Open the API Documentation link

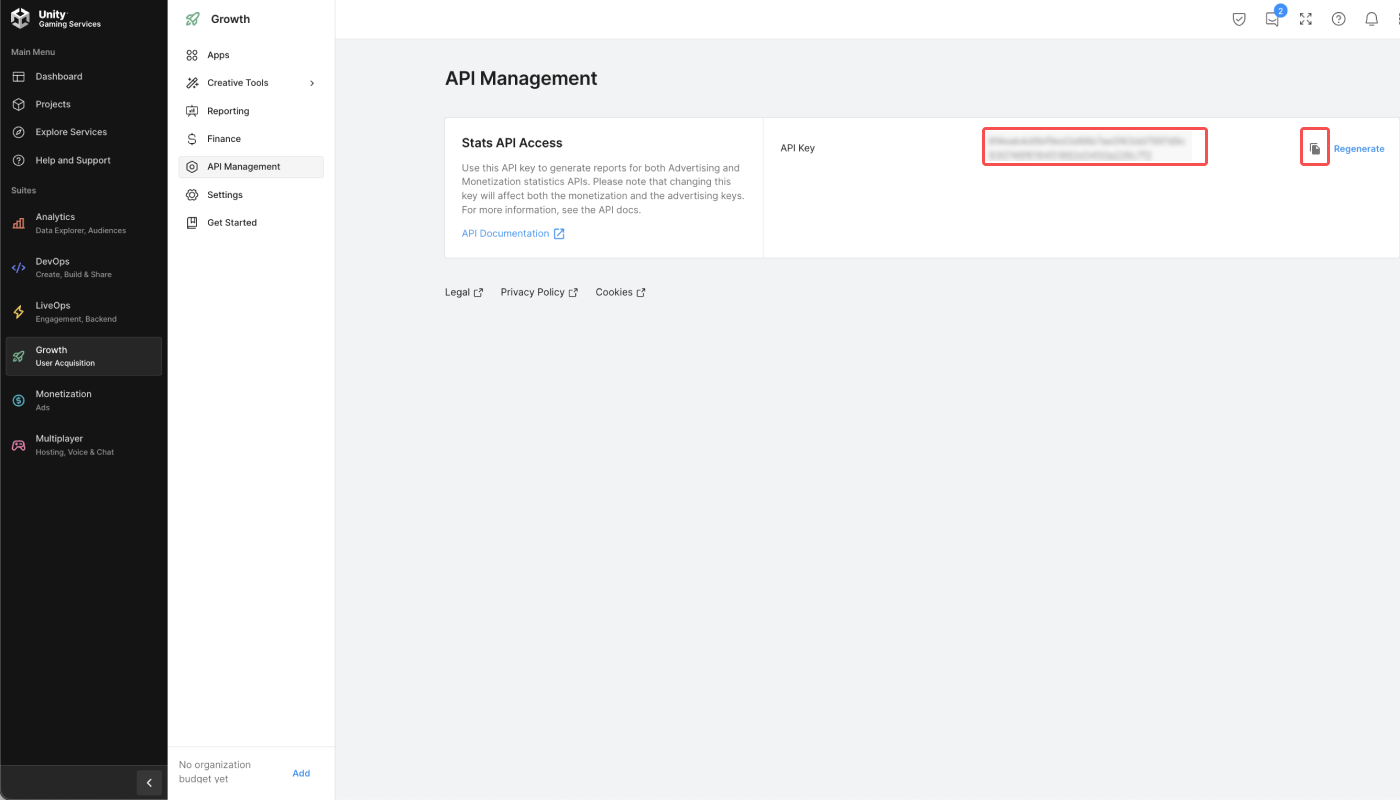point(506,233)
